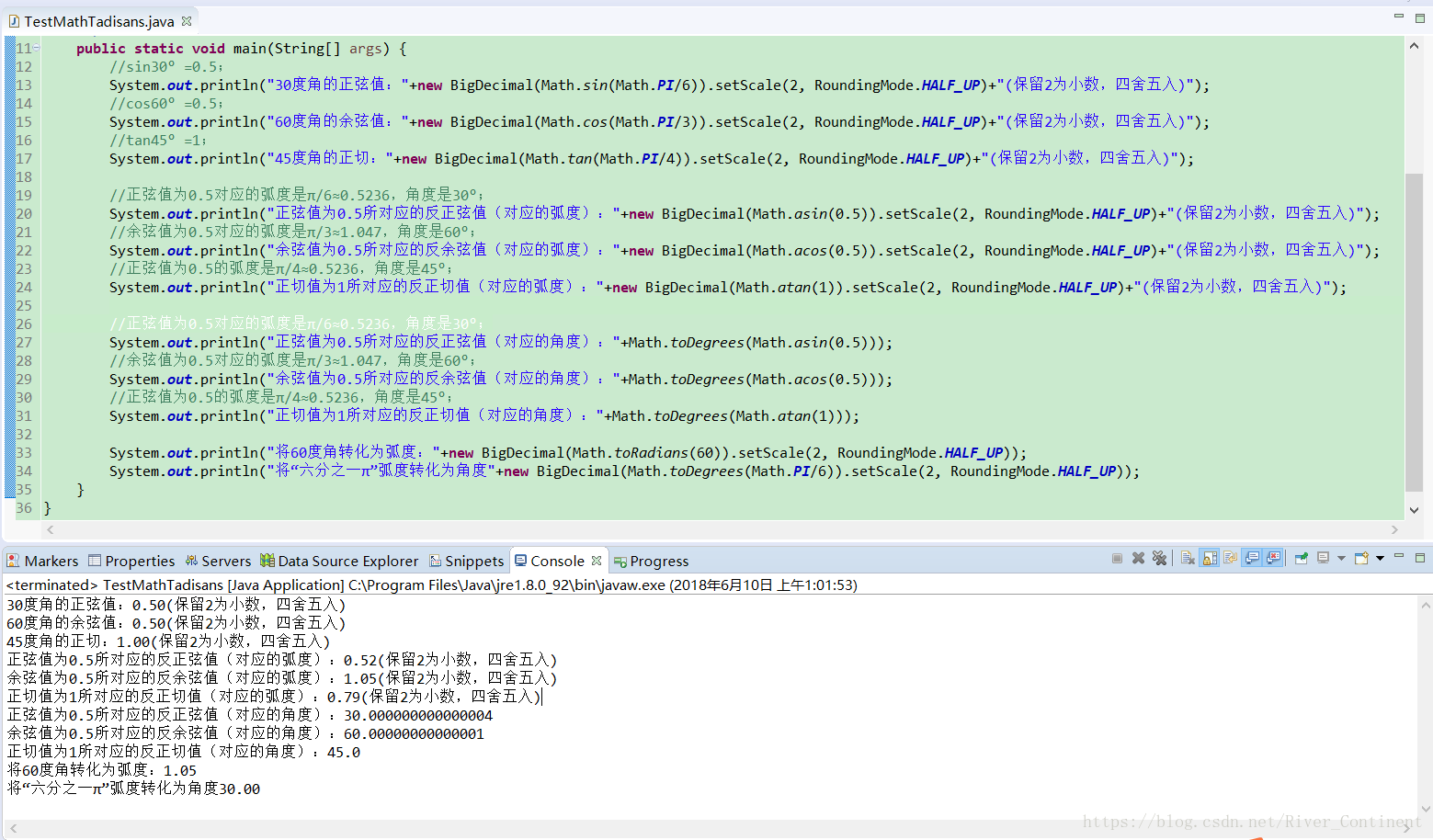Click the terminated launch description line
The height and width of the screenshot is (840, 1433).
click(432, 585)
